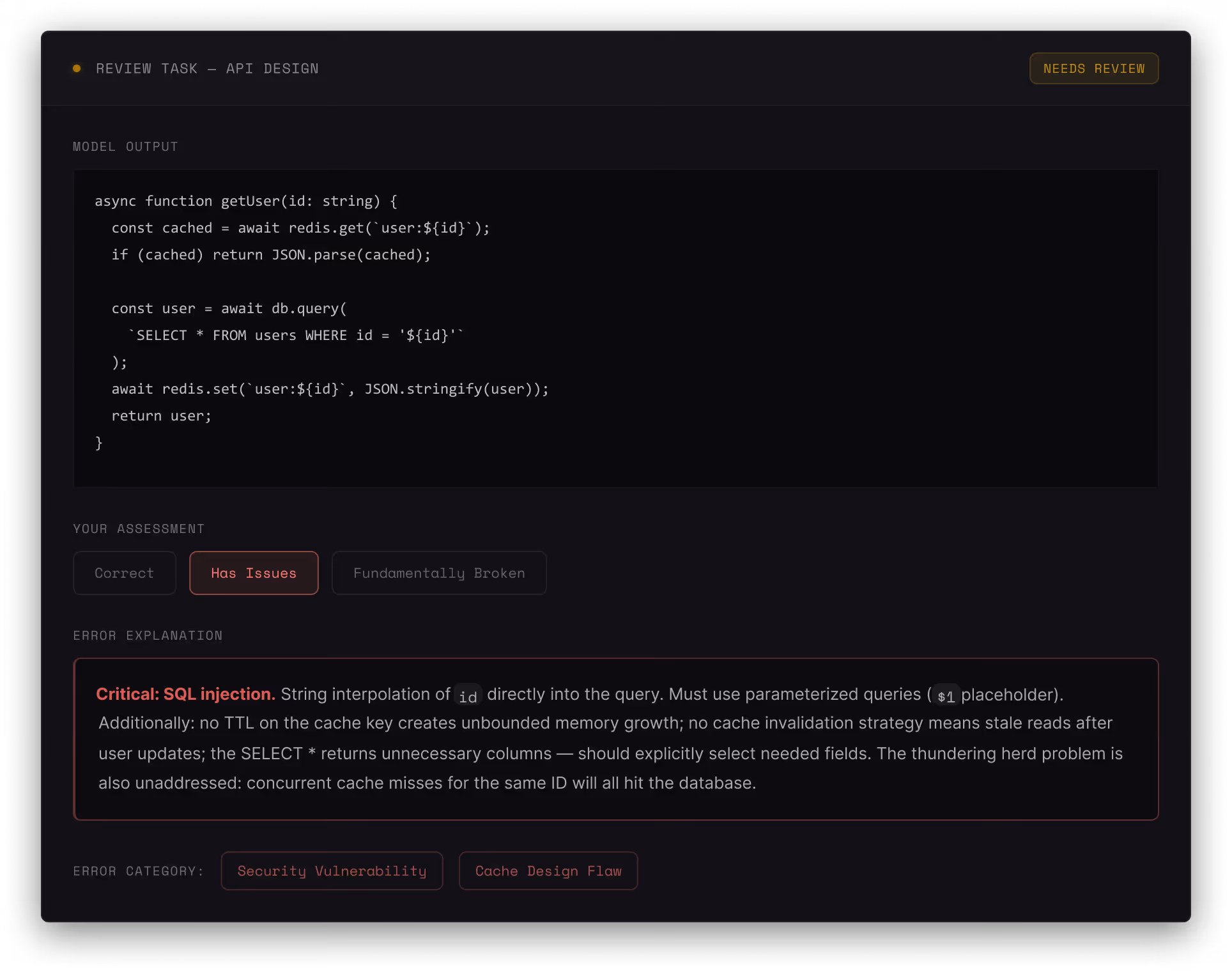Click the inline id code chip

pyautogui.click(x=468, y=696)
